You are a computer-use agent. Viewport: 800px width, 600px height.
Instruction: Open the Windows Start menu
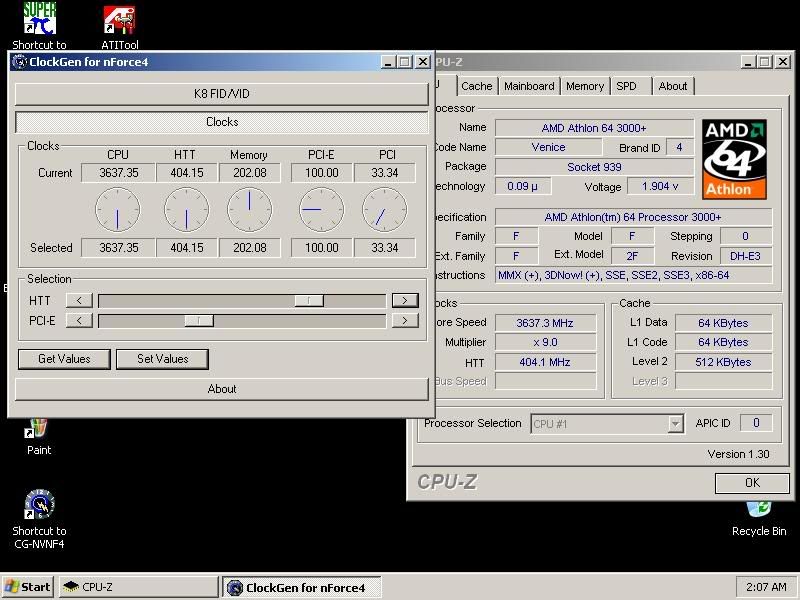pos(28,587)
